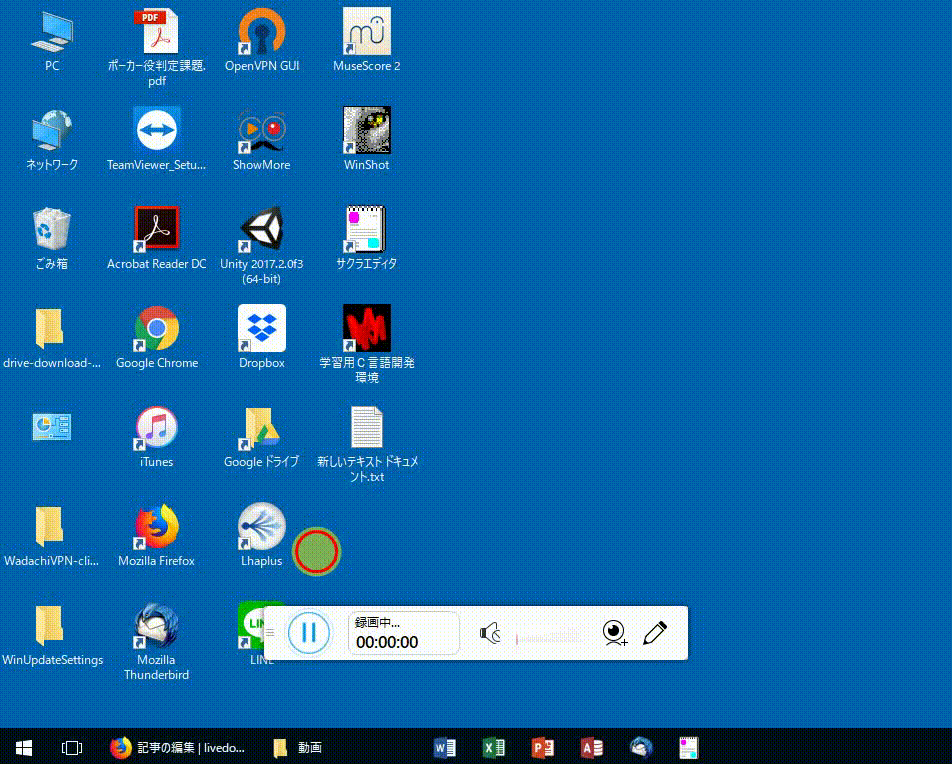This screenshot has height=764, width=952.
Task: Switch to the 動画 folder window
Action: (x=299, y=748)
